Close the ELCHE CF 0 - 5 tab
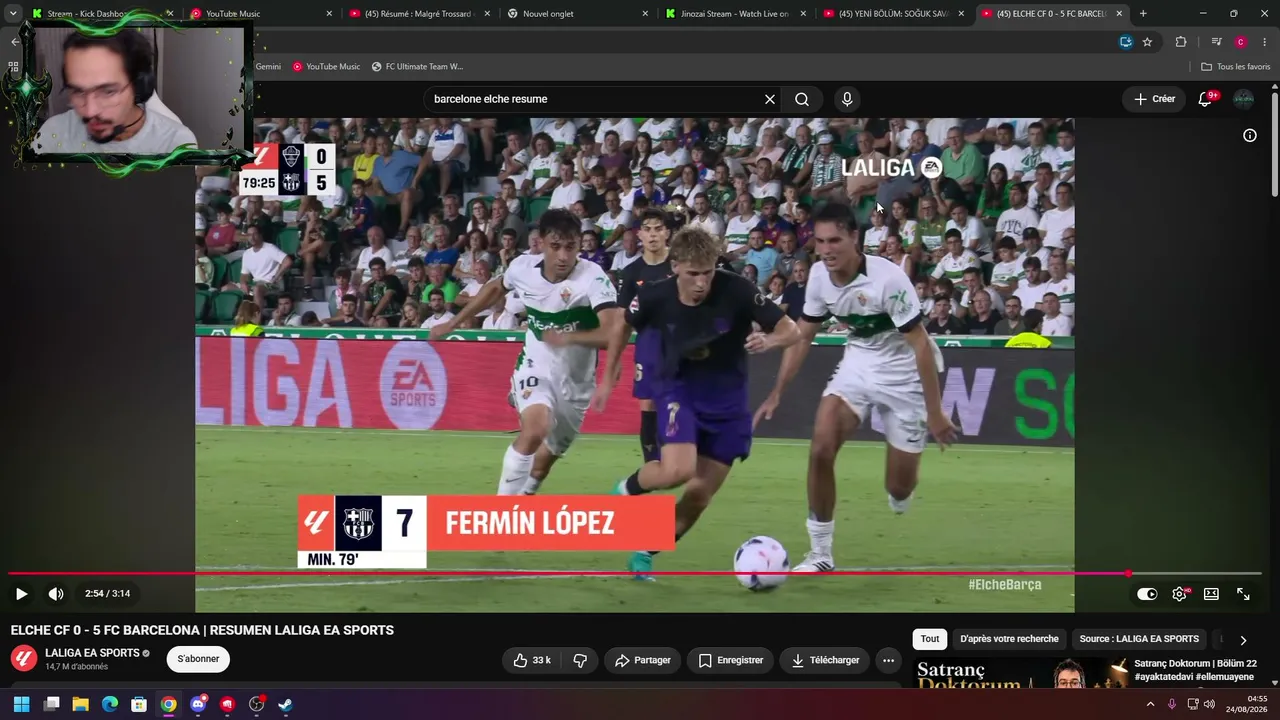1280x720 pixels. pyautogui.click(x=1119, y=14)
